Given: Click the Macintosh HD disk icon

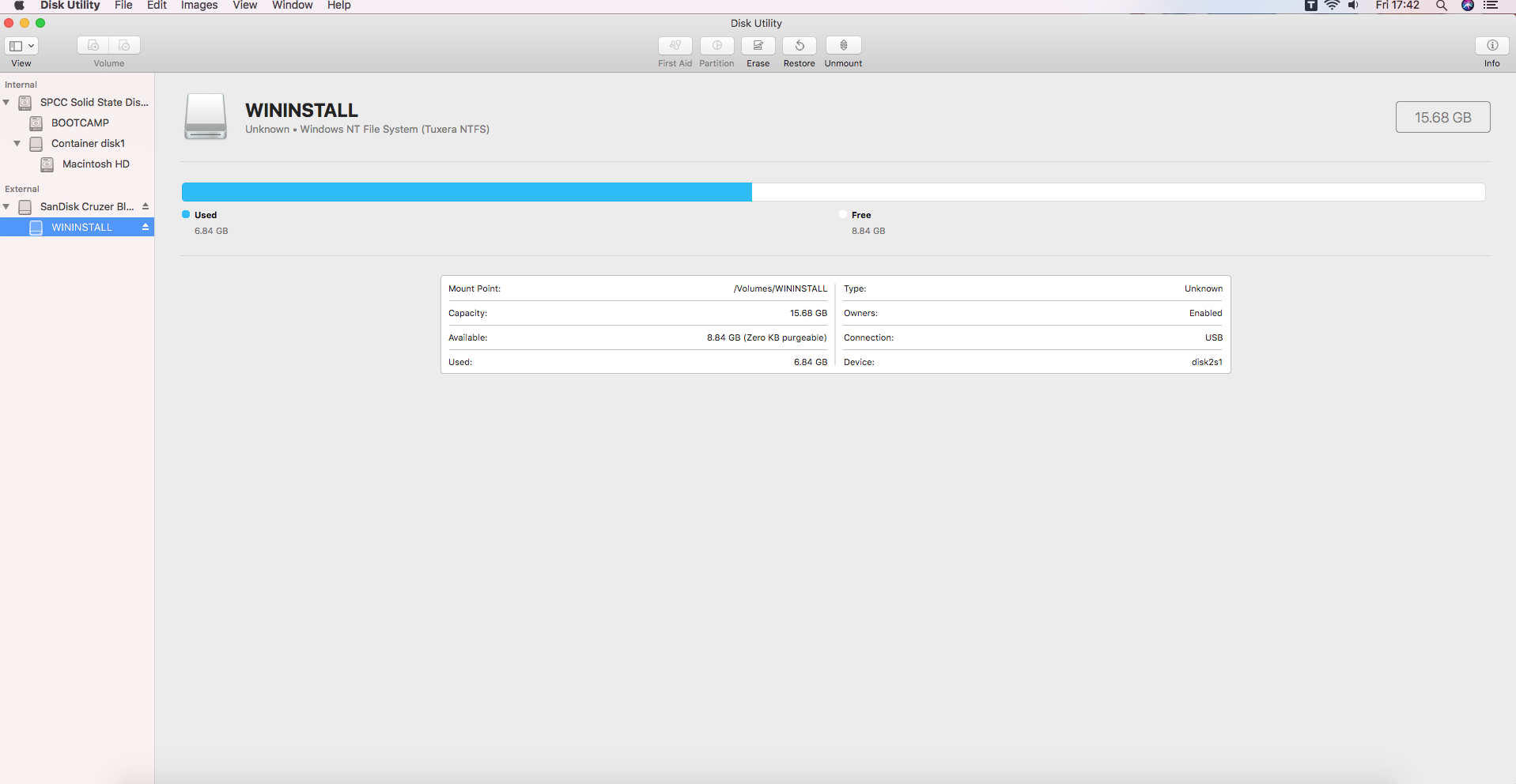Looking at the screenshot, I should (x=47, y=164).
